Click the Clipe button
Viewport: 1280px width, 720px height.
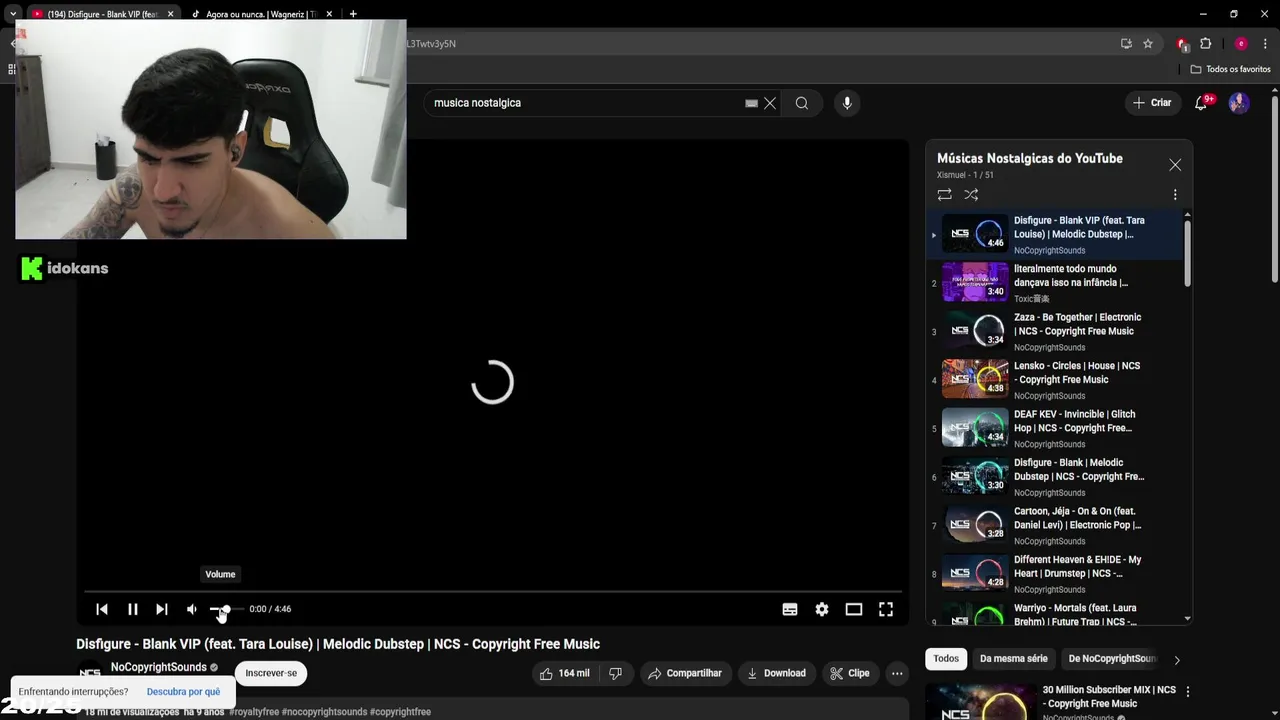click(850, 673)
